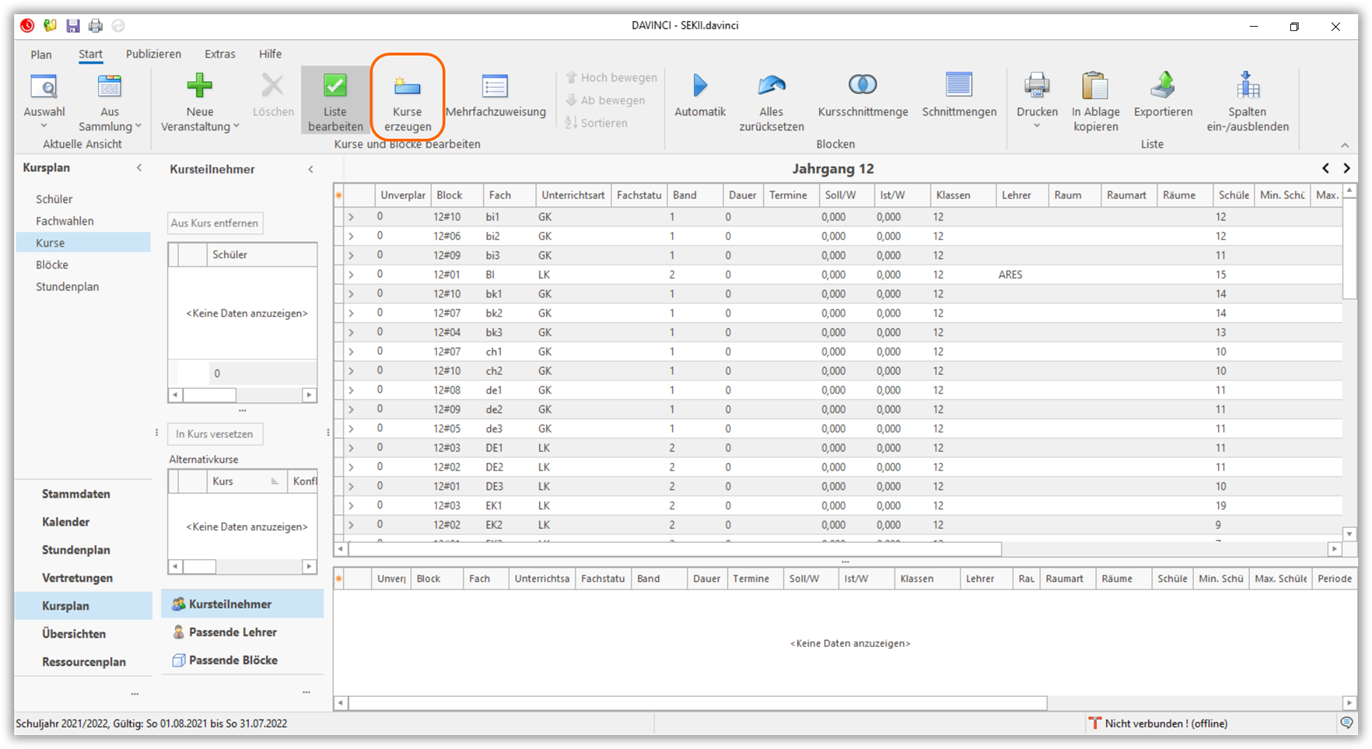Image resolution: width=1372 pixels, height=749 pixels.
Task: Expand the bi1 course row
Action: (x=351, y=217)
